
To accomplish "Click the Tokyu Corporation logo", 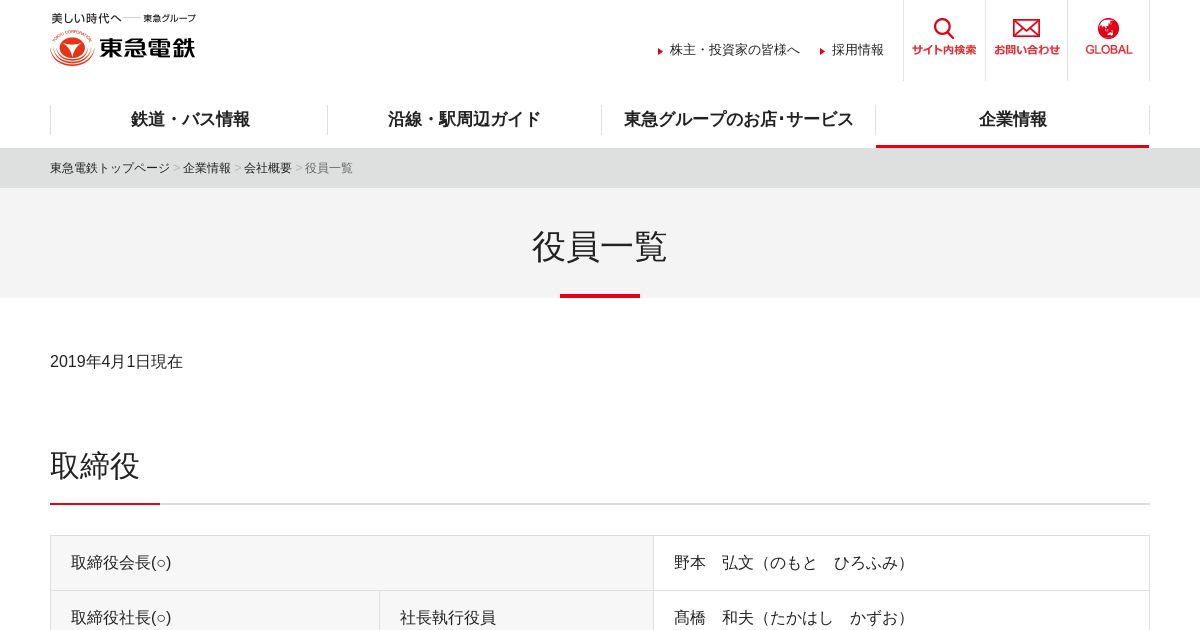I will pyautogui.click(x=122, y=48).
